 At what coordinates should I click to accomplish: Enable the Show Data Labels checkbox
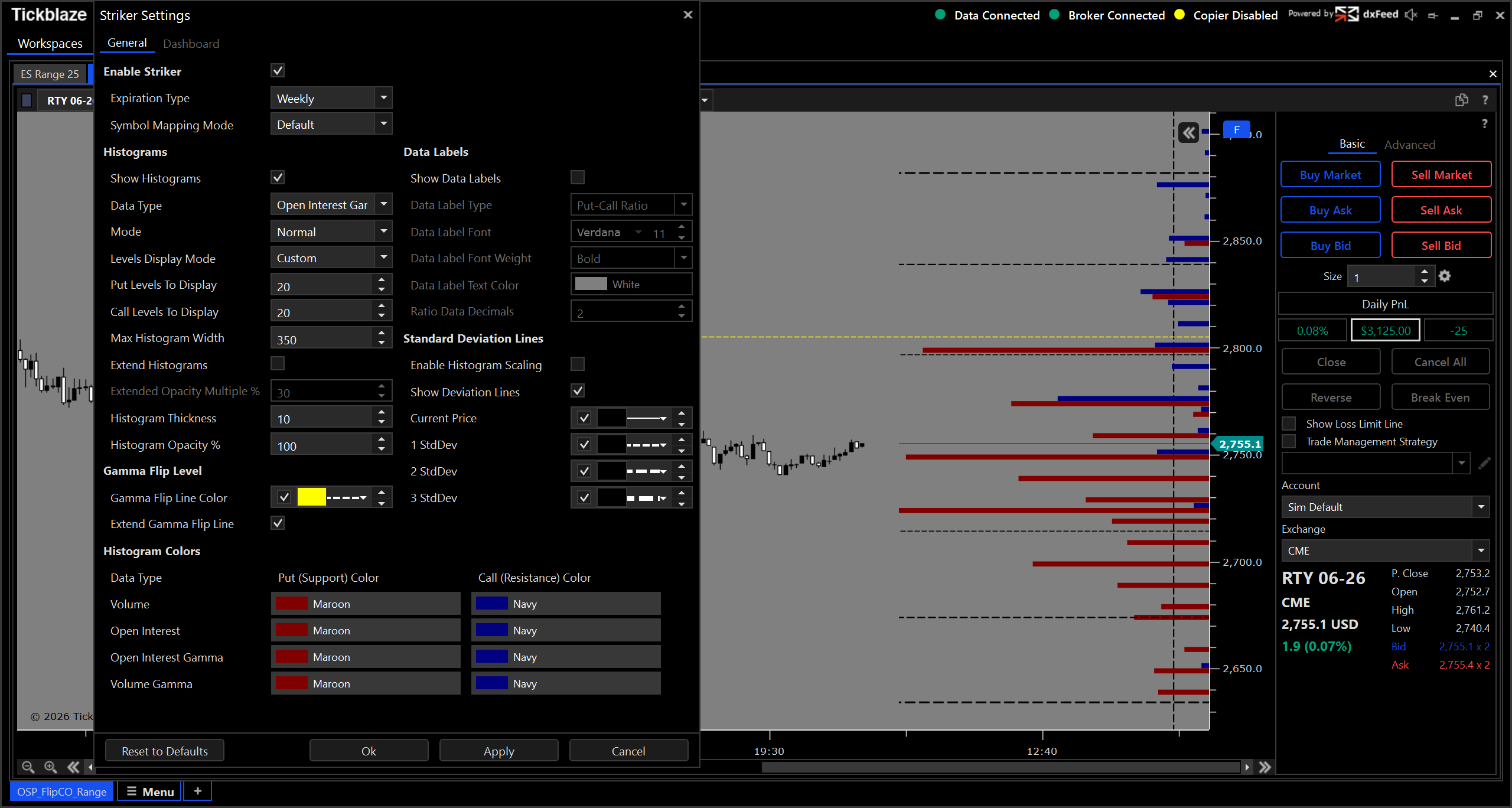(x=578, y=177)
